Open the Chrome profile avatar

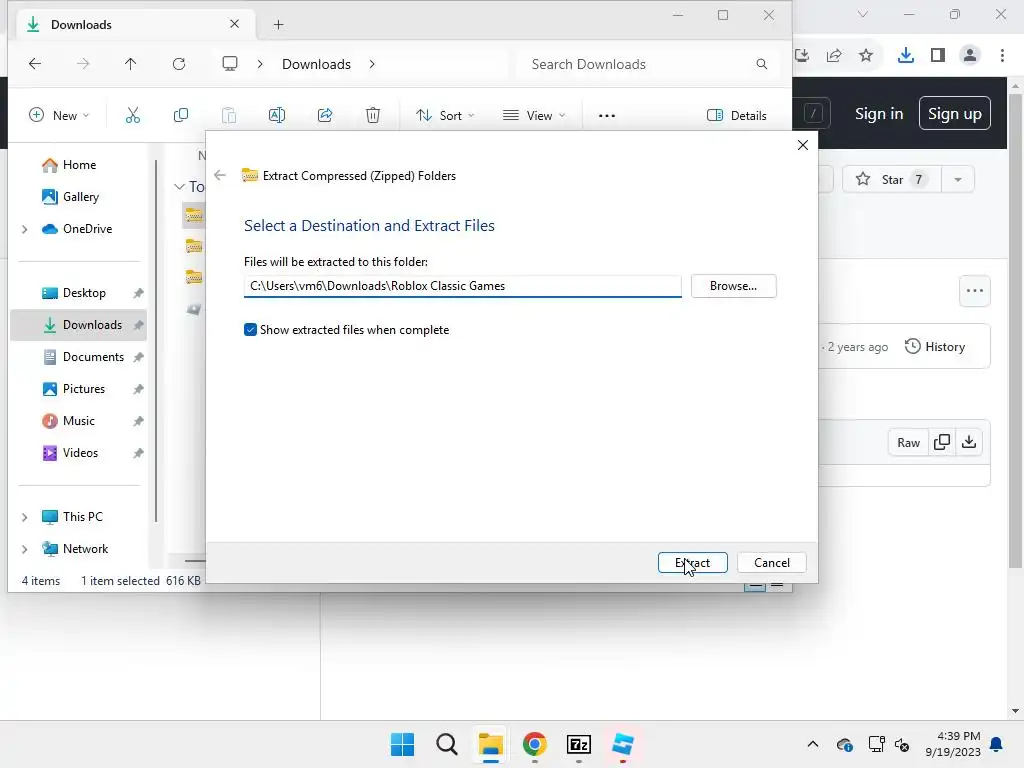970,56
